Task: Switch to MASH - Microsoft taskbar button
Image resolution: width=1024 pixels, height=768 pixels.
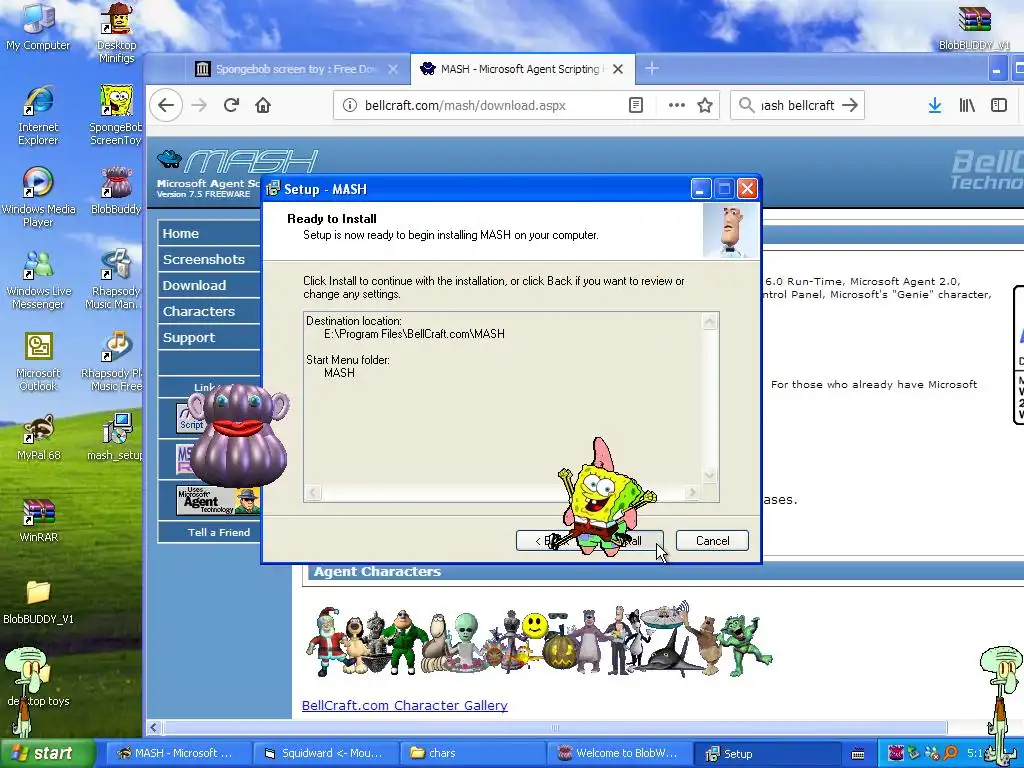Action: click(x=177, y=754)
